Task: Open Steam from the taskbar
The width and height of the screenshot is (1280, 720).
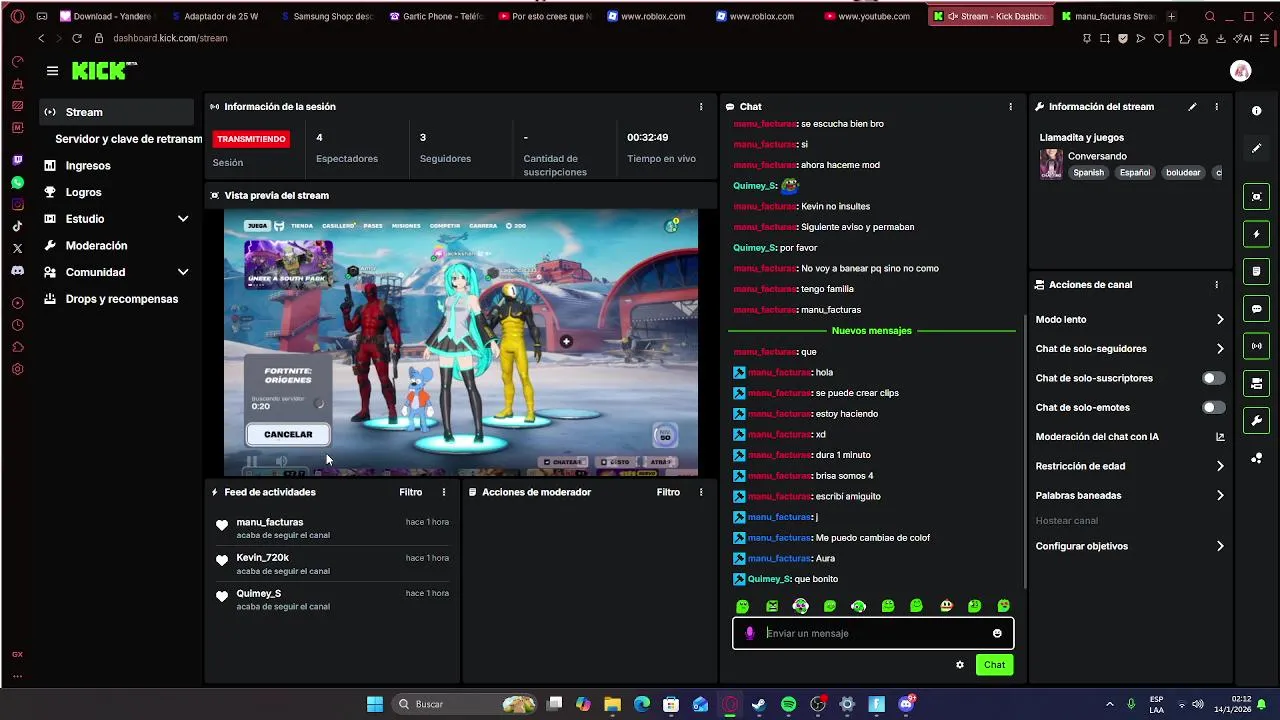Action: pyautogui.click(x=759, y=704)
